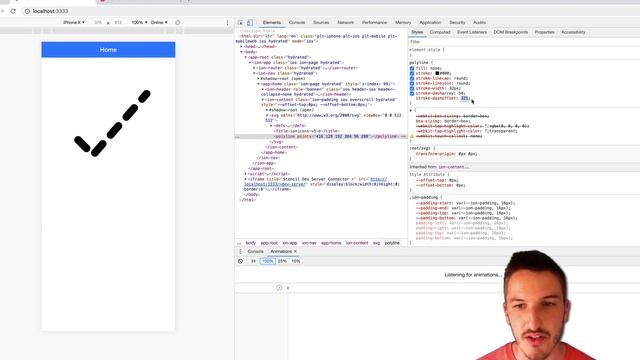Open the Network tab
The width and height of the screenshot is (640, 360).
(x=345, y=22)
